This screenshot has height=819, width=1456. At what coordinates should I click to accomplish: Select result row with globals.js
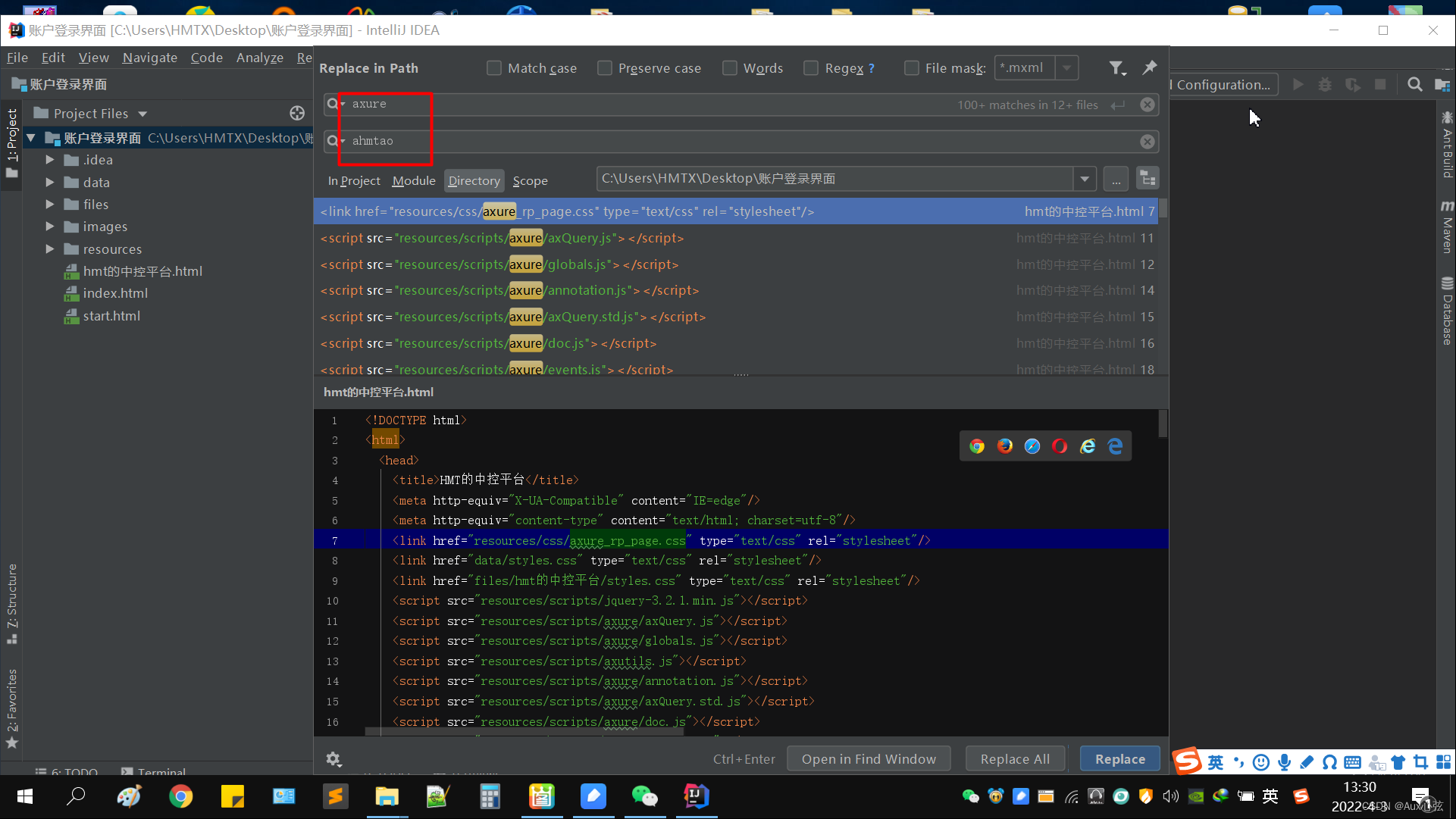pyautogui.click(x=737, y=264)
